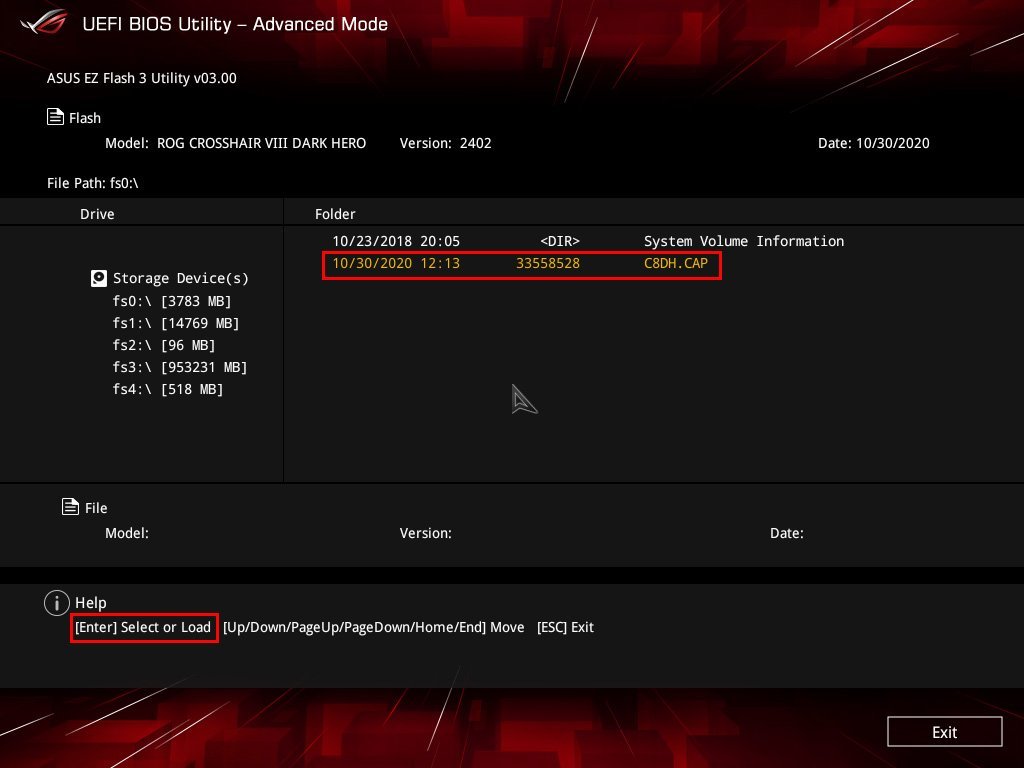1024x768 pixels.
Task: Click the Flash section heading
Action: 85,118
